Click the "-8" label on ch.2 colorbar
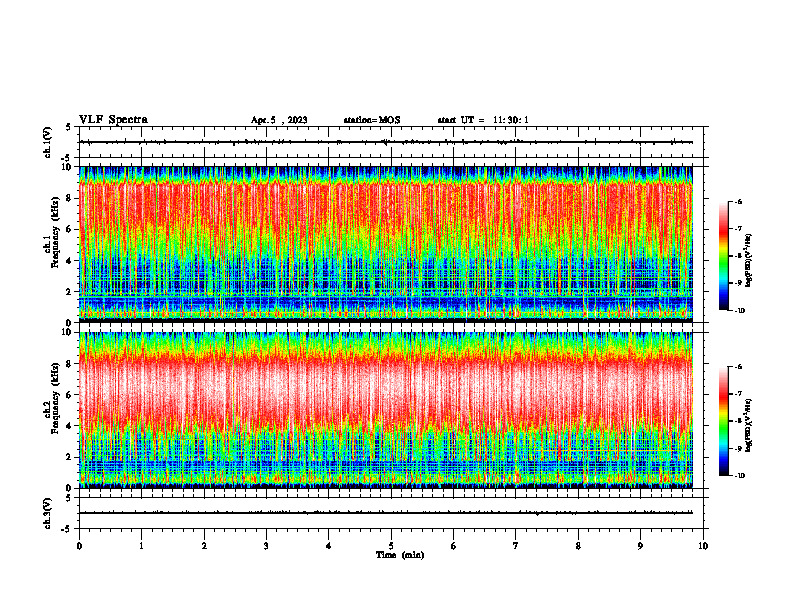 point(738,421)
